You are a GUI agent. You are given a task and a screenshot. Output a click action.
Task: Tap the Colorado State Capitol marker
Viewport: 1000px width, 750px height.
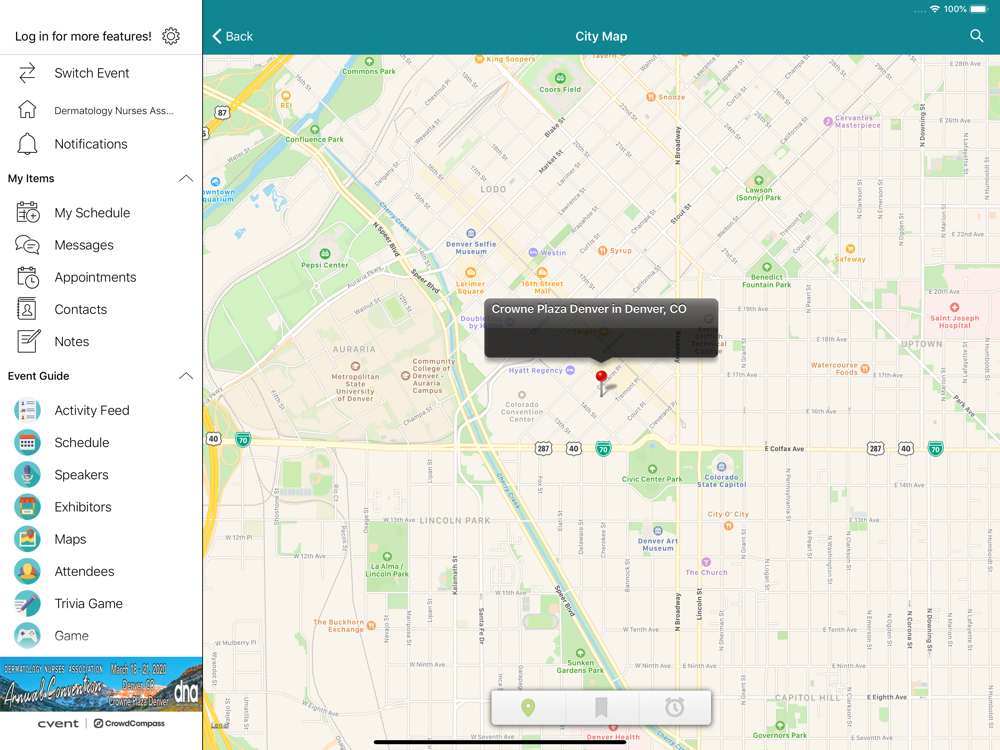click(721, 467)
